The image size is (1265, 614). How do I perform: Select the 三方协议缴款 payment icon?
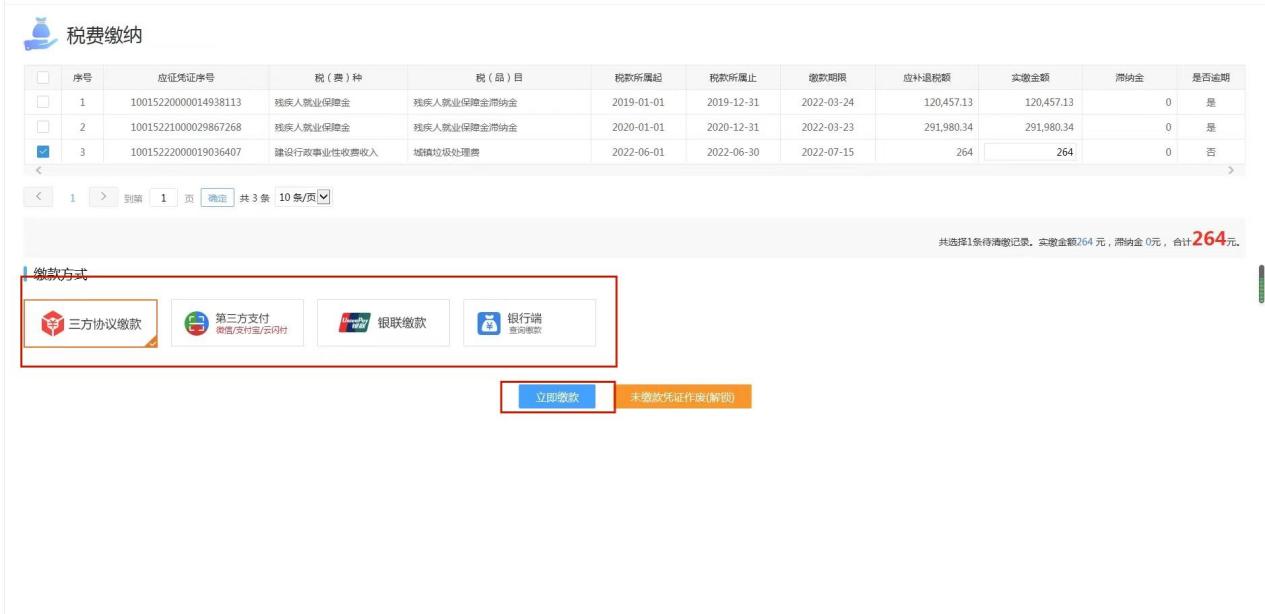coord(52,324)
